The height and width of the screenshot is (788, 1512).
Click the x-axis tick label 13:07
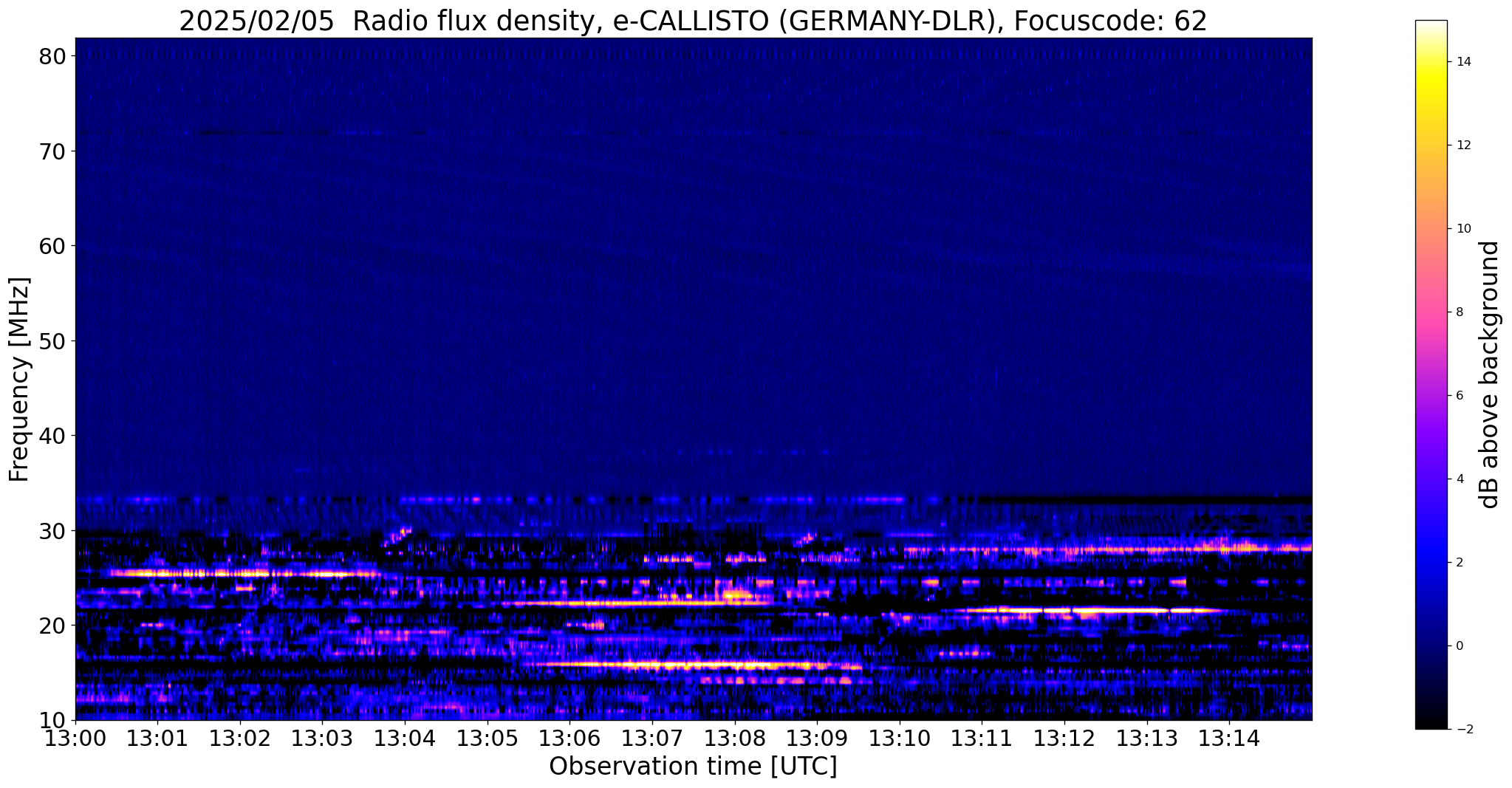pos(652,738)
